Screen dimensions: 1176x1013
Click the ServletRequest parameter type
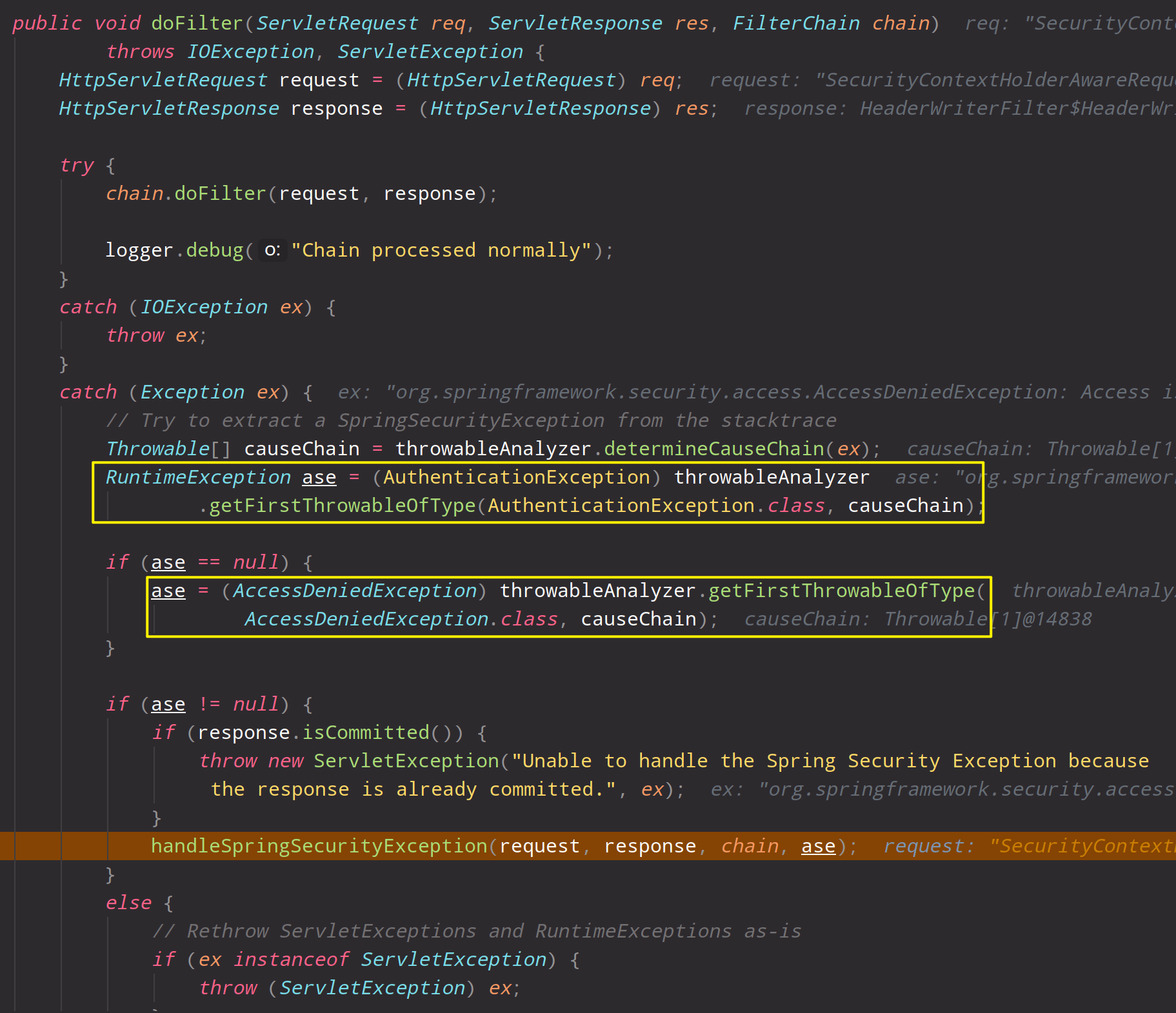(337, 23)
